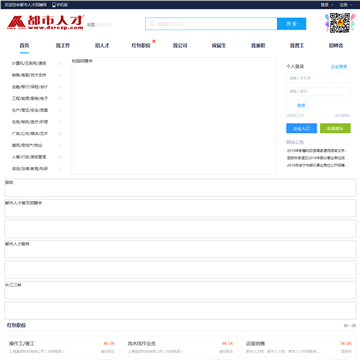Expand the 广告/公关/媒体/艺术 category arrow
This screenshot has height=360, width=360.
pos(60,134)
